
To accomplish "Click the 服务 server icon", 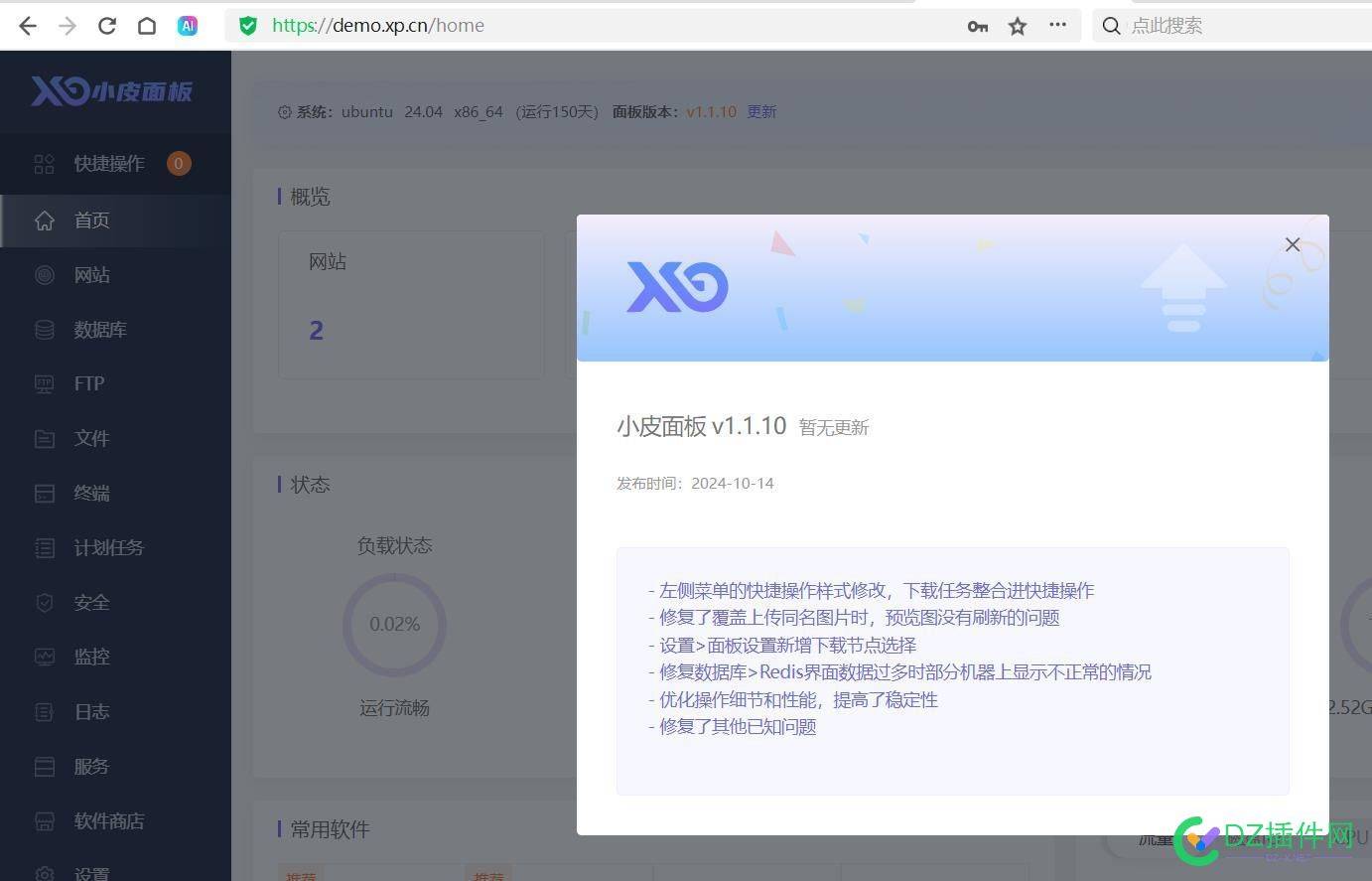I will pos(45,766).
